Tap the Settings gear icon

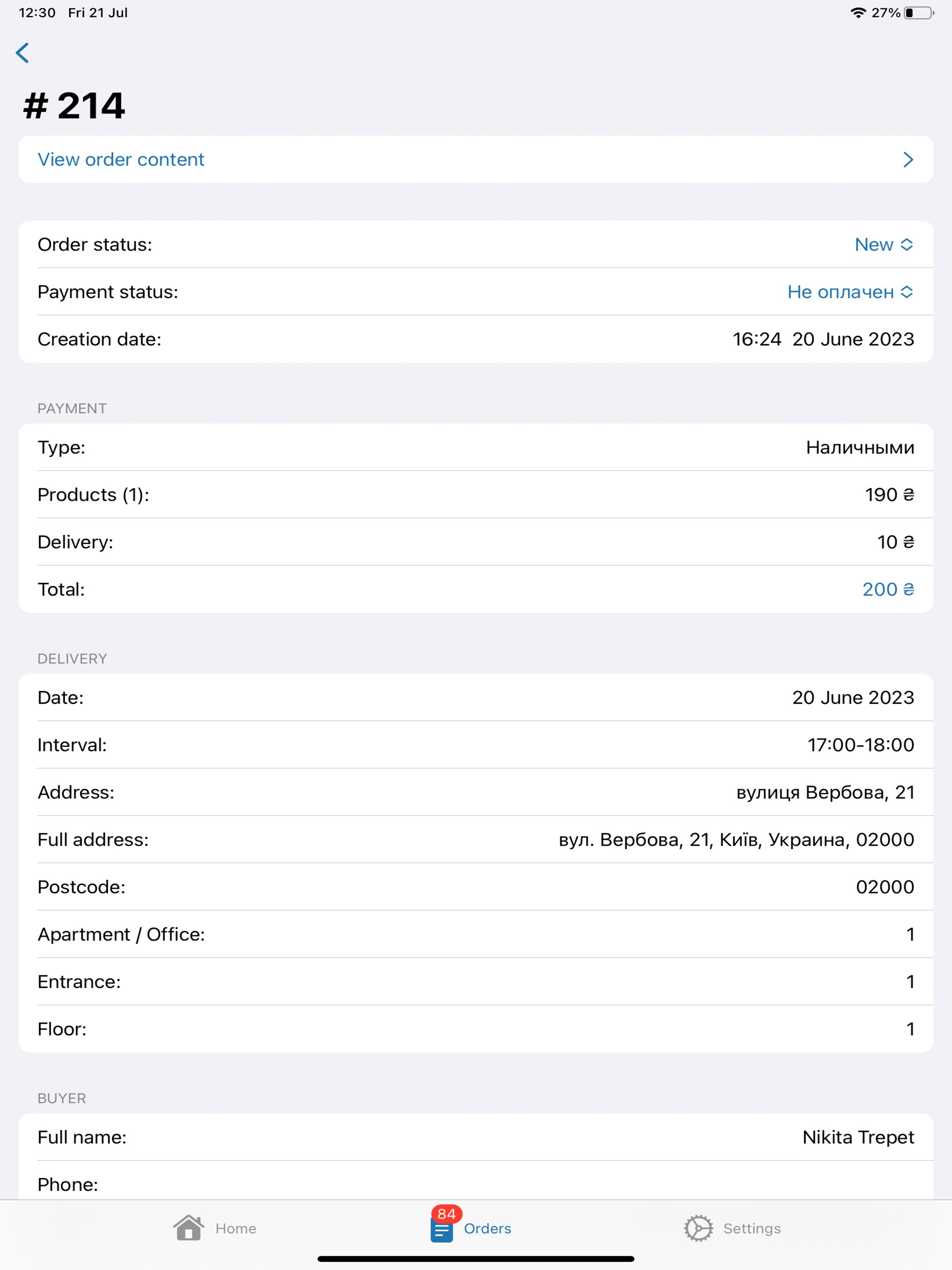pos(698,1228)
